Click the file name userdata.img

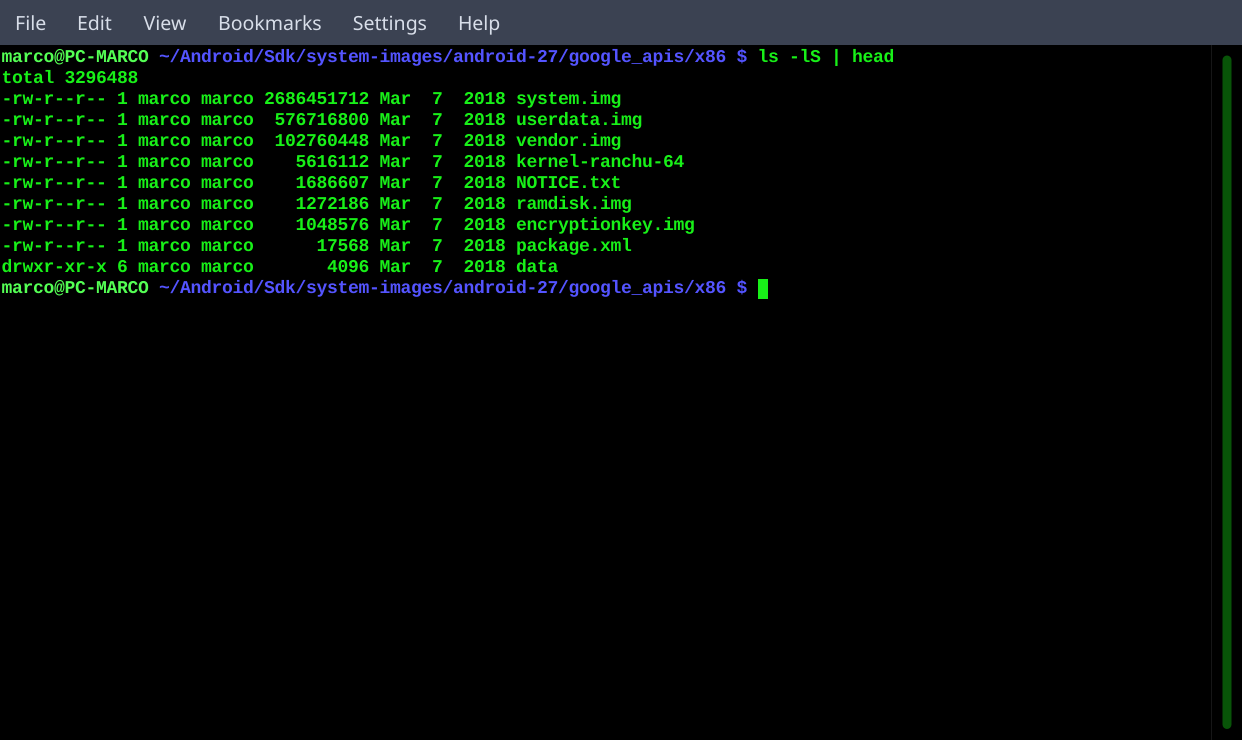579,120
